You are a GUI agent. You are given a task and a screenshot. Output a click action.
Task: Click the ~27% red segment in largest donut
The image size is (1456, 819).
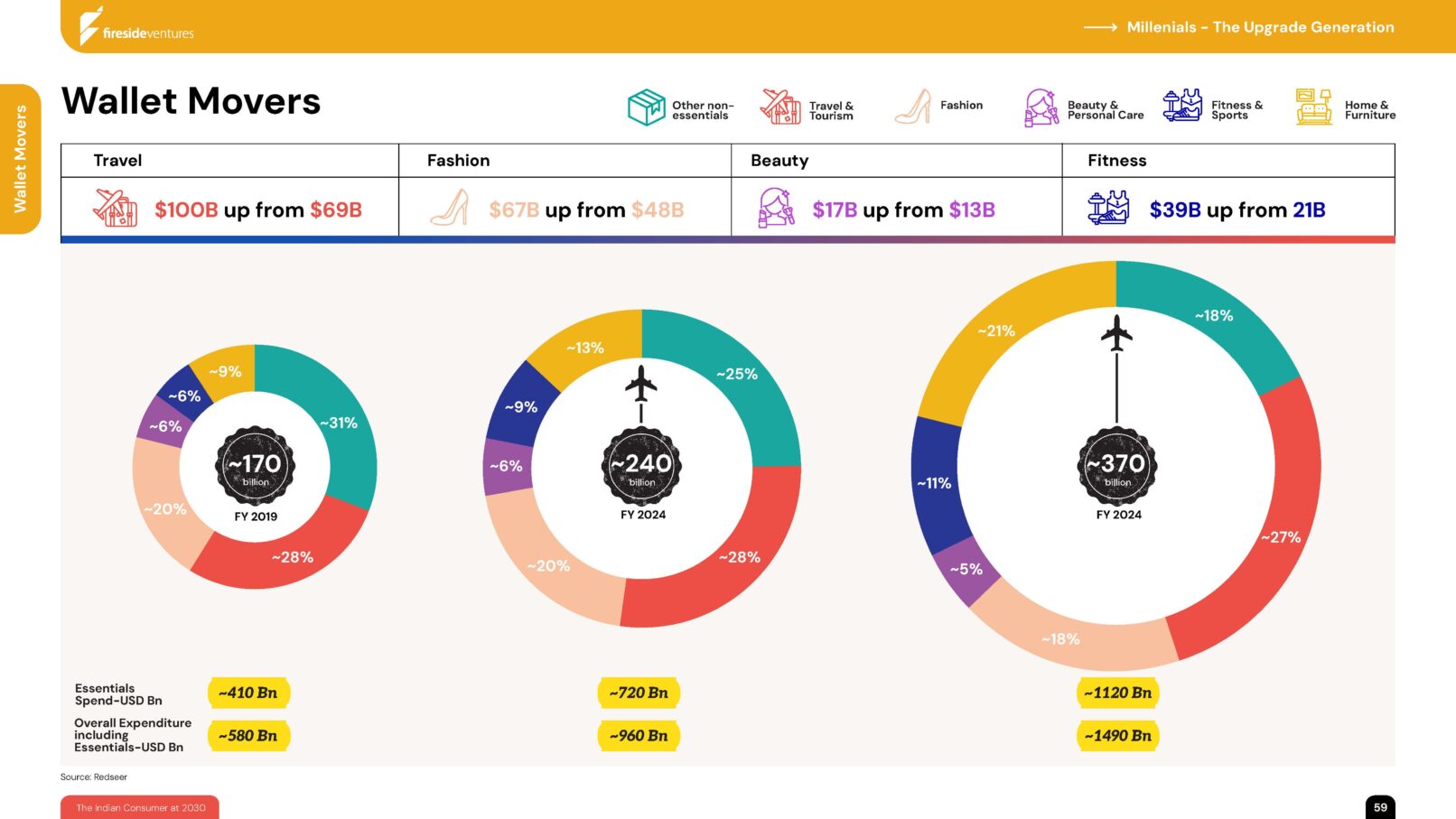(x=1279, y=536)
